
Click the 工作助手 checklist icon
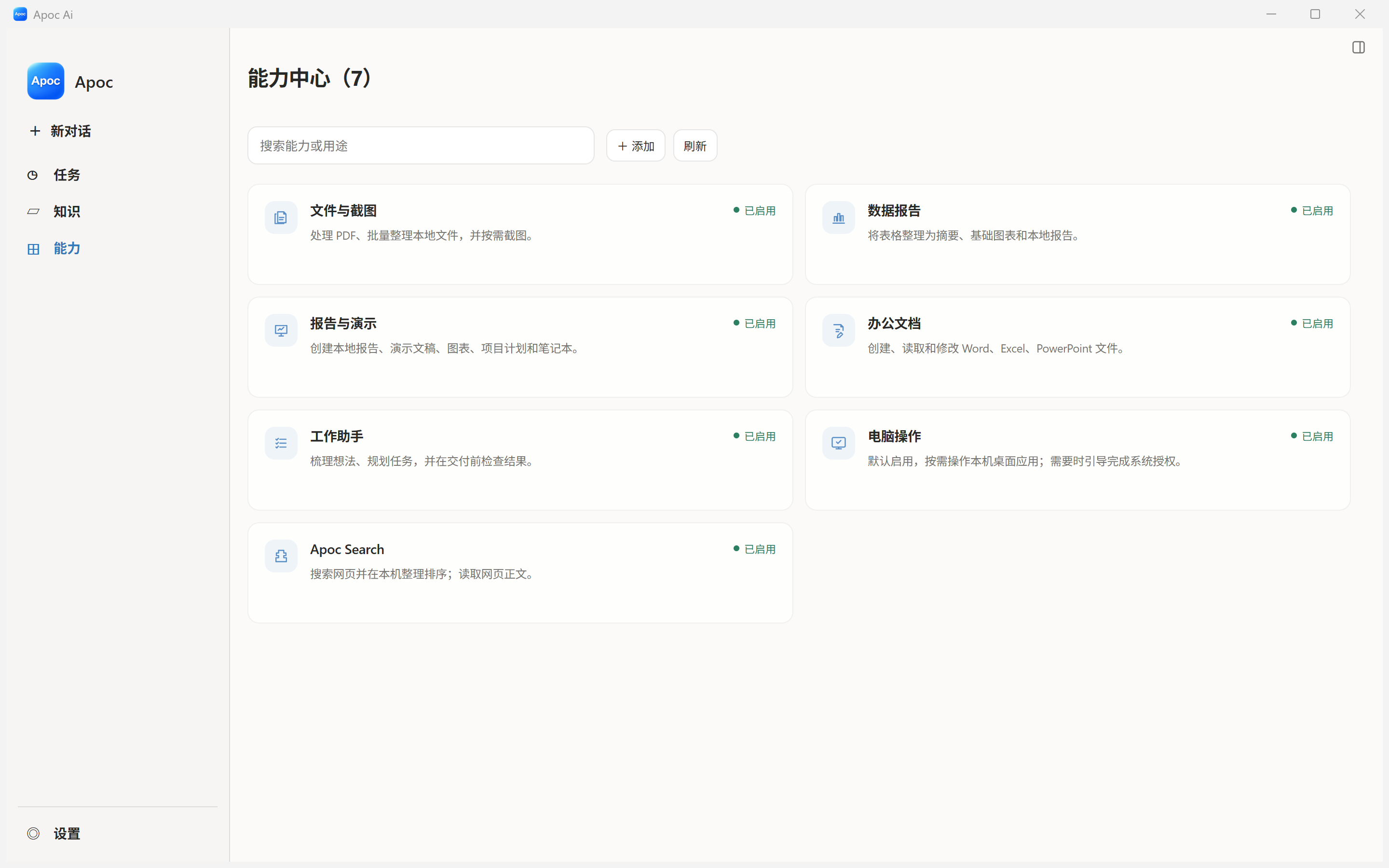pos(281,443)
